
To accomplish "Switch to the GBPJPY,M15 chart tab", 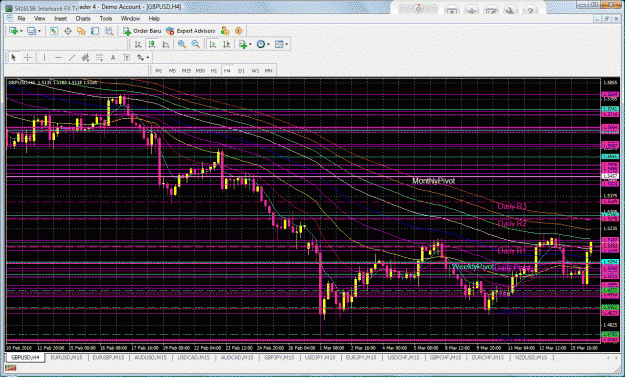I will tap(279, 358).
